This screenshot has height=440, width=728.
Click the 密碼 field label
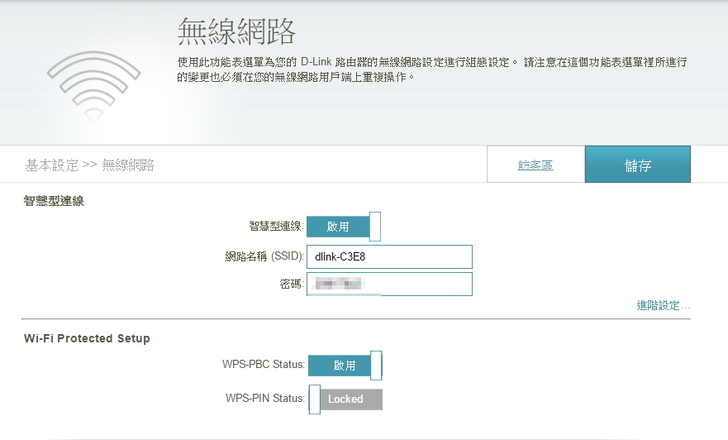tap(291, 284)
